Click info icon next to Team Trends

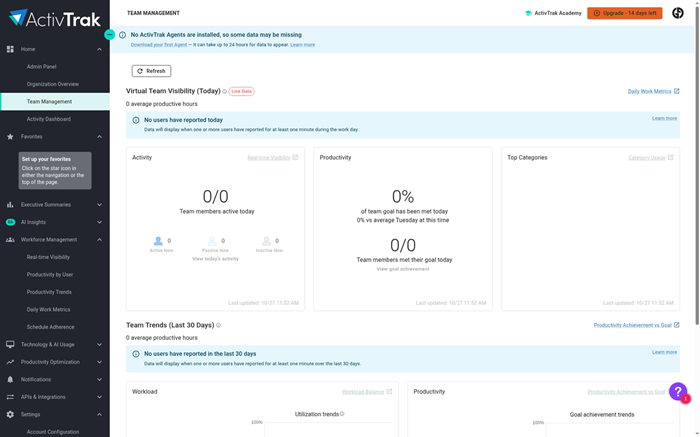(x=218, y=325)
